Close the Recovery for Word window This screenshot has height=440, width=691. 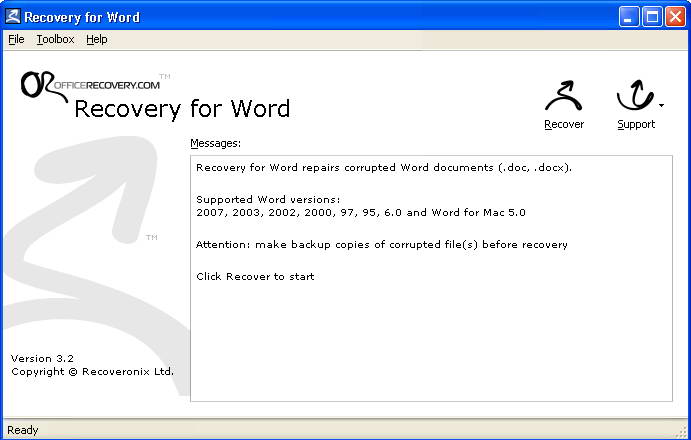pos(676,17)
